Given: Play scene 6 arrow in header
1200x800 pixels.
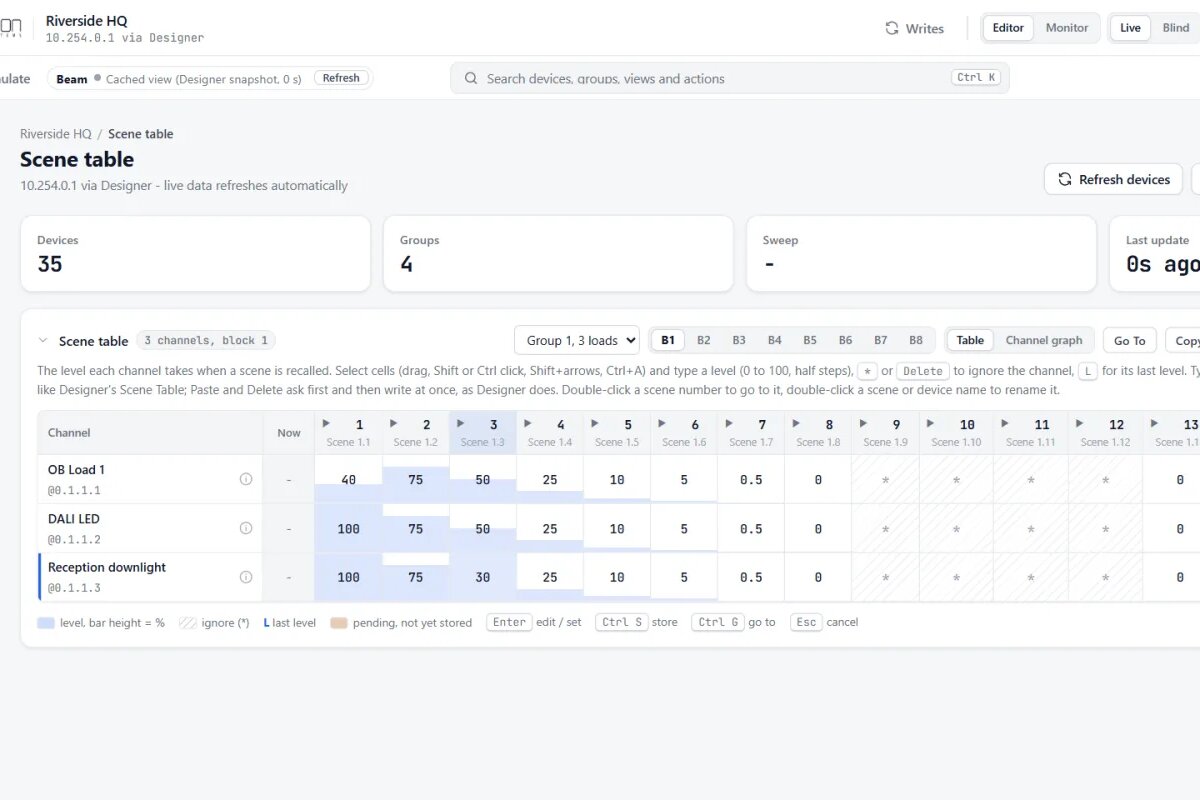Looking at the screenshot, I should 662,424.
